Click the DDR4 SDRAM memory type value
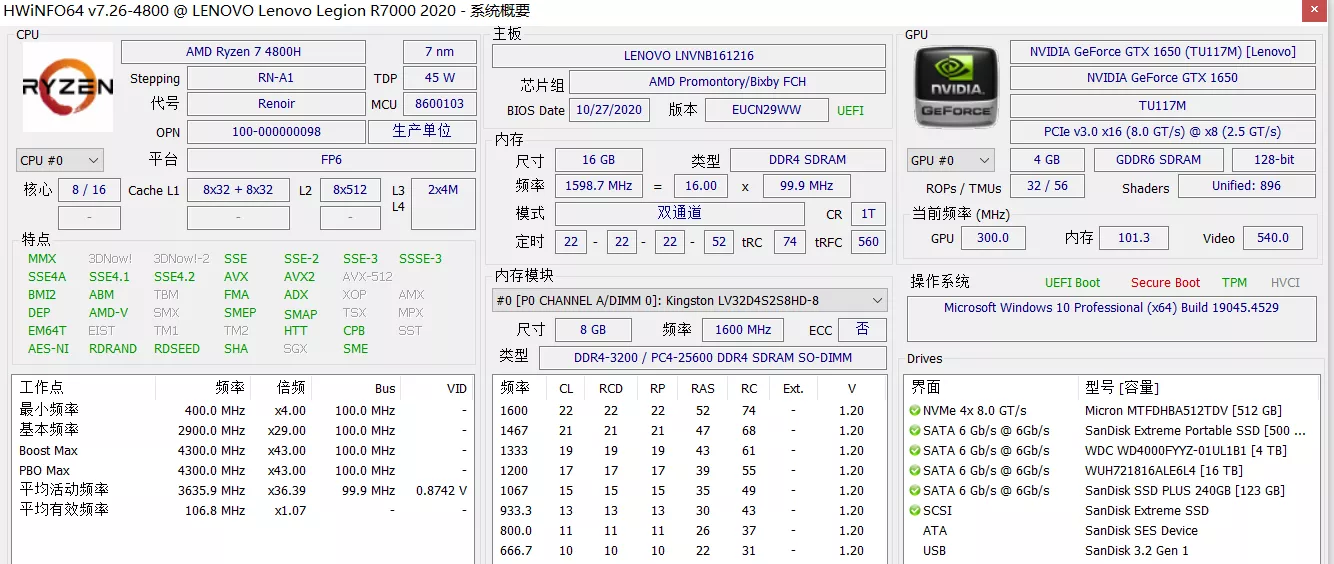This screenshot has width=1334, height=564. click(808, 160)
